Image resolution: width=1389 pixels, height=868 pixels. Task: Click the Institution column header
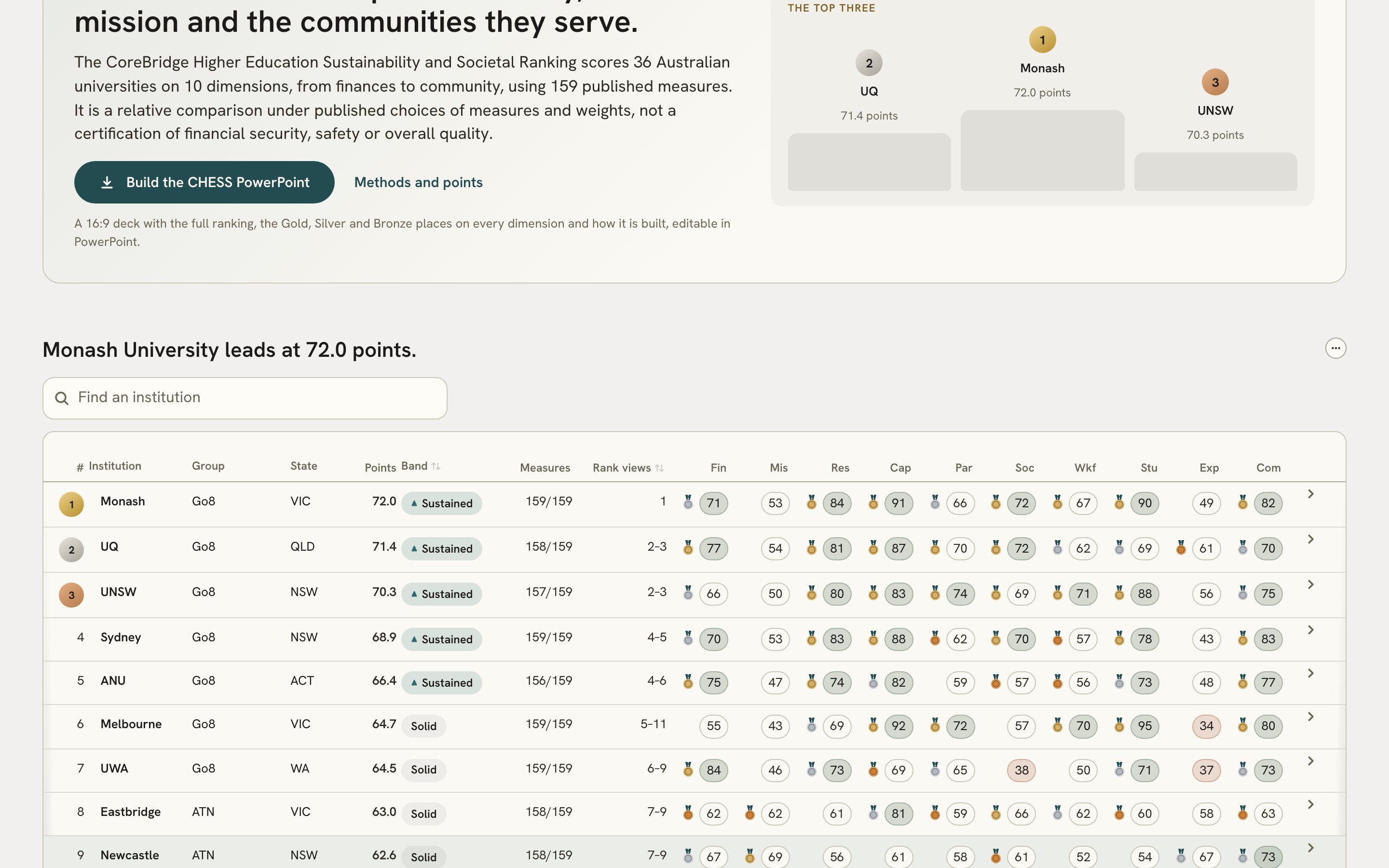pyautogui.click(x=115, y=465)
